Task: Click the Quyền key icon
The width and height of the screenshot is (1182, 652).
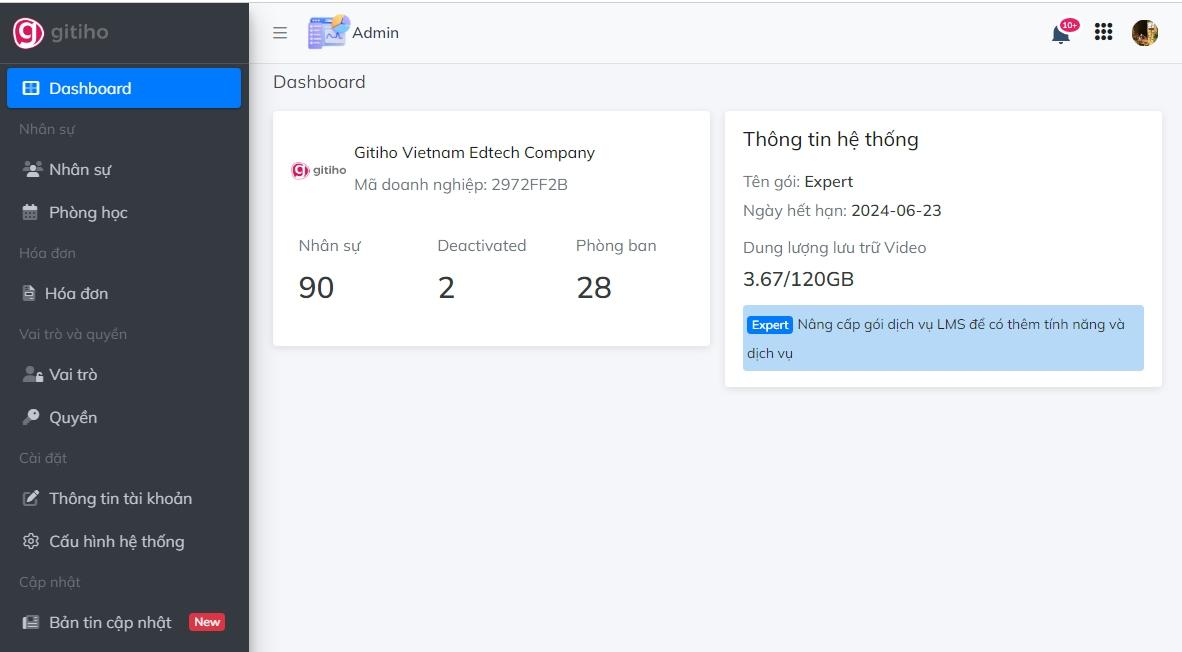Action: (28, 417)
